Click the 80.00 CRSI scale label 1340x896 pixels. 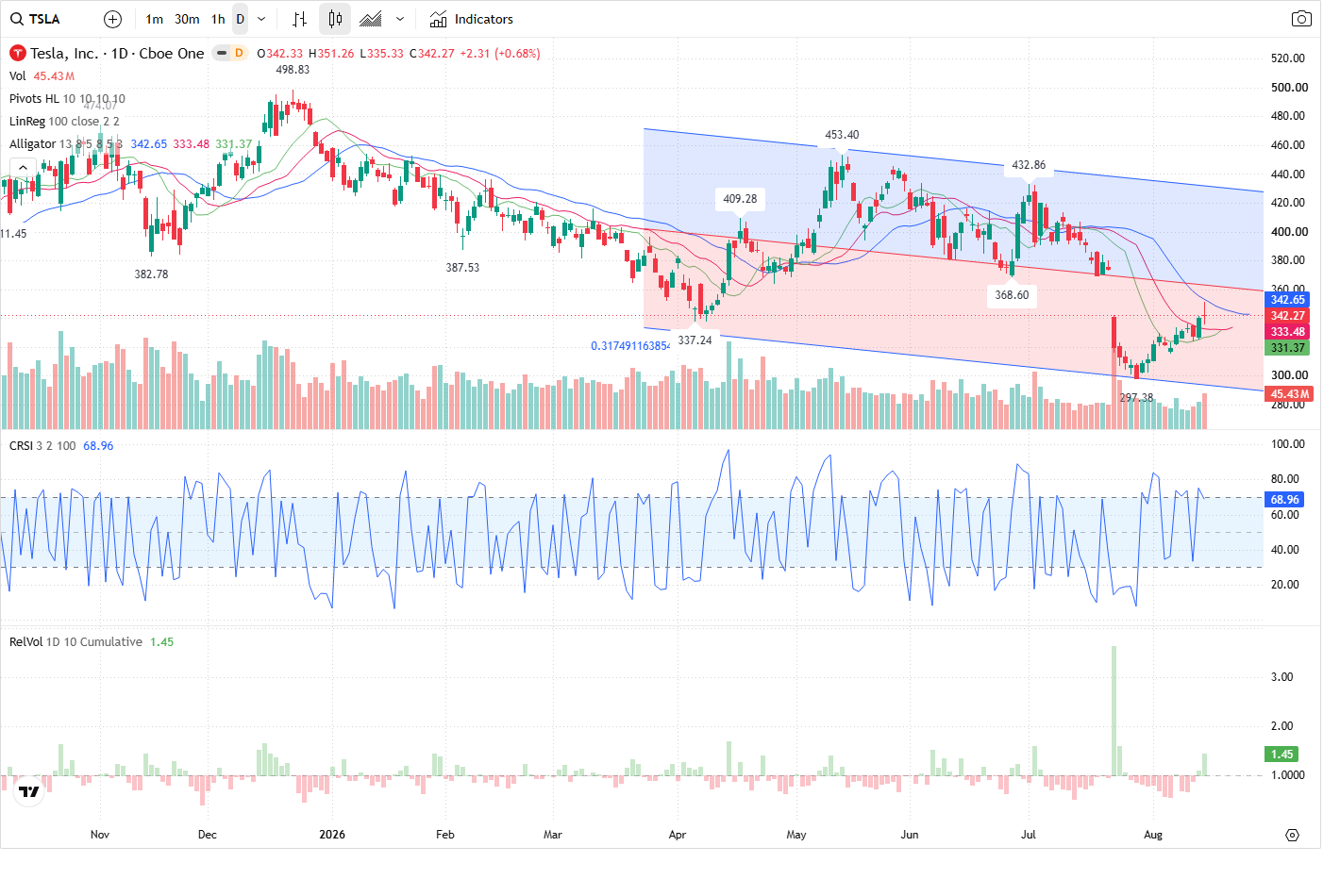pos(1285,479)
